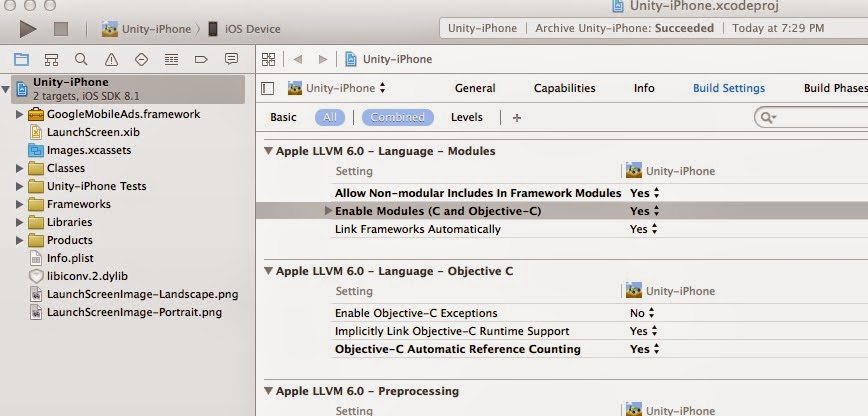
Task: Change Link Frameworks Automatically value
Action: point(644,229)
